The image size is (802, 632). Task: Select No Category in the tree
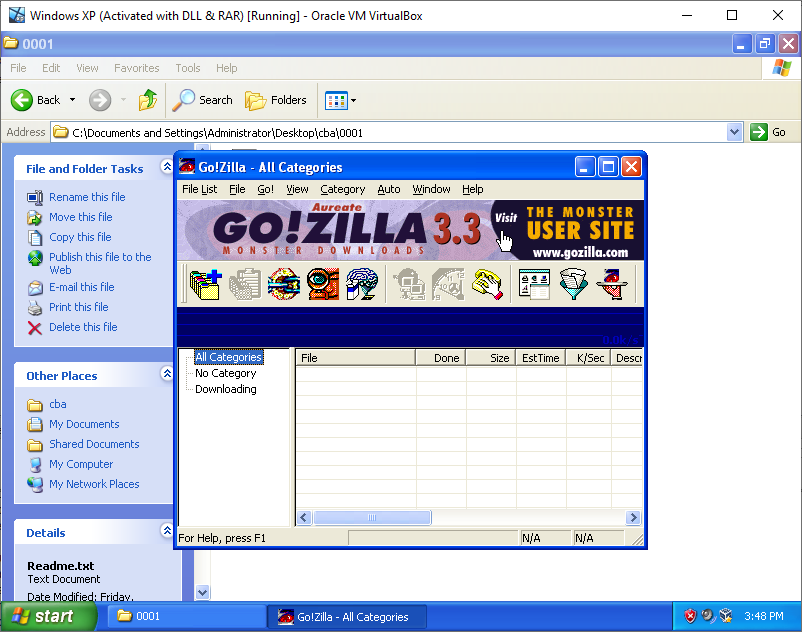pos(226,373)
